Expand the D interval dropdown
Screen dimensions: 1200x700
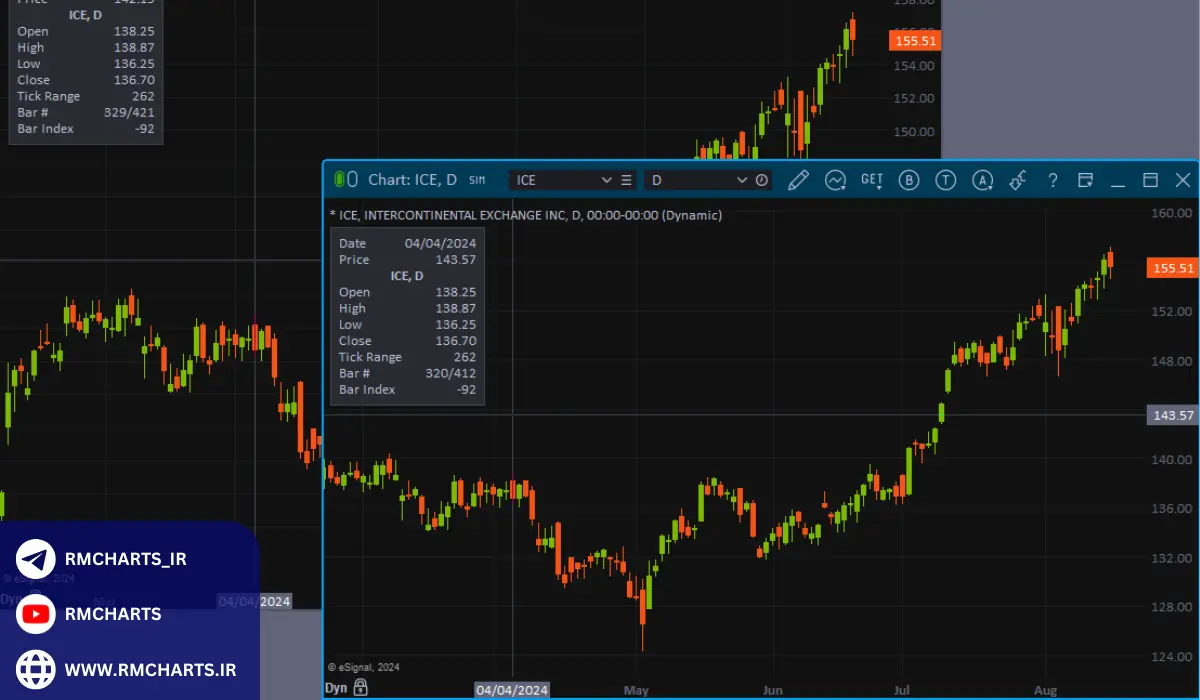[x=741, y=180]
